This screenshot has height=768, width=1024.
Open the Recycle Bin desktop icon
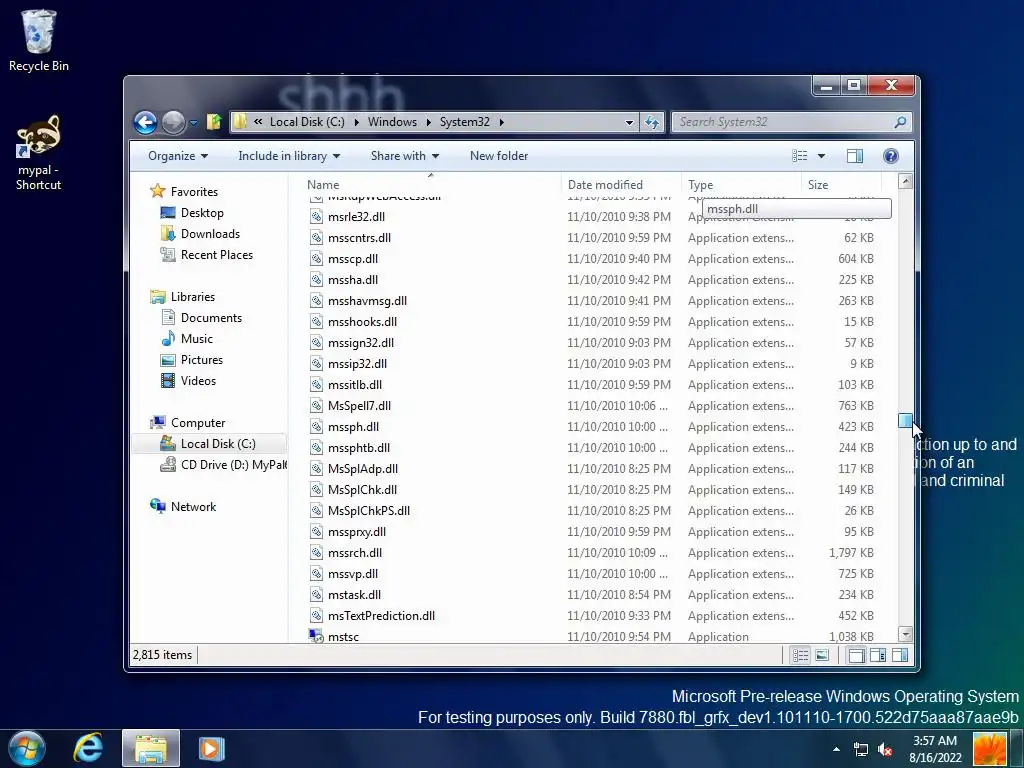[x=39, y=40]
